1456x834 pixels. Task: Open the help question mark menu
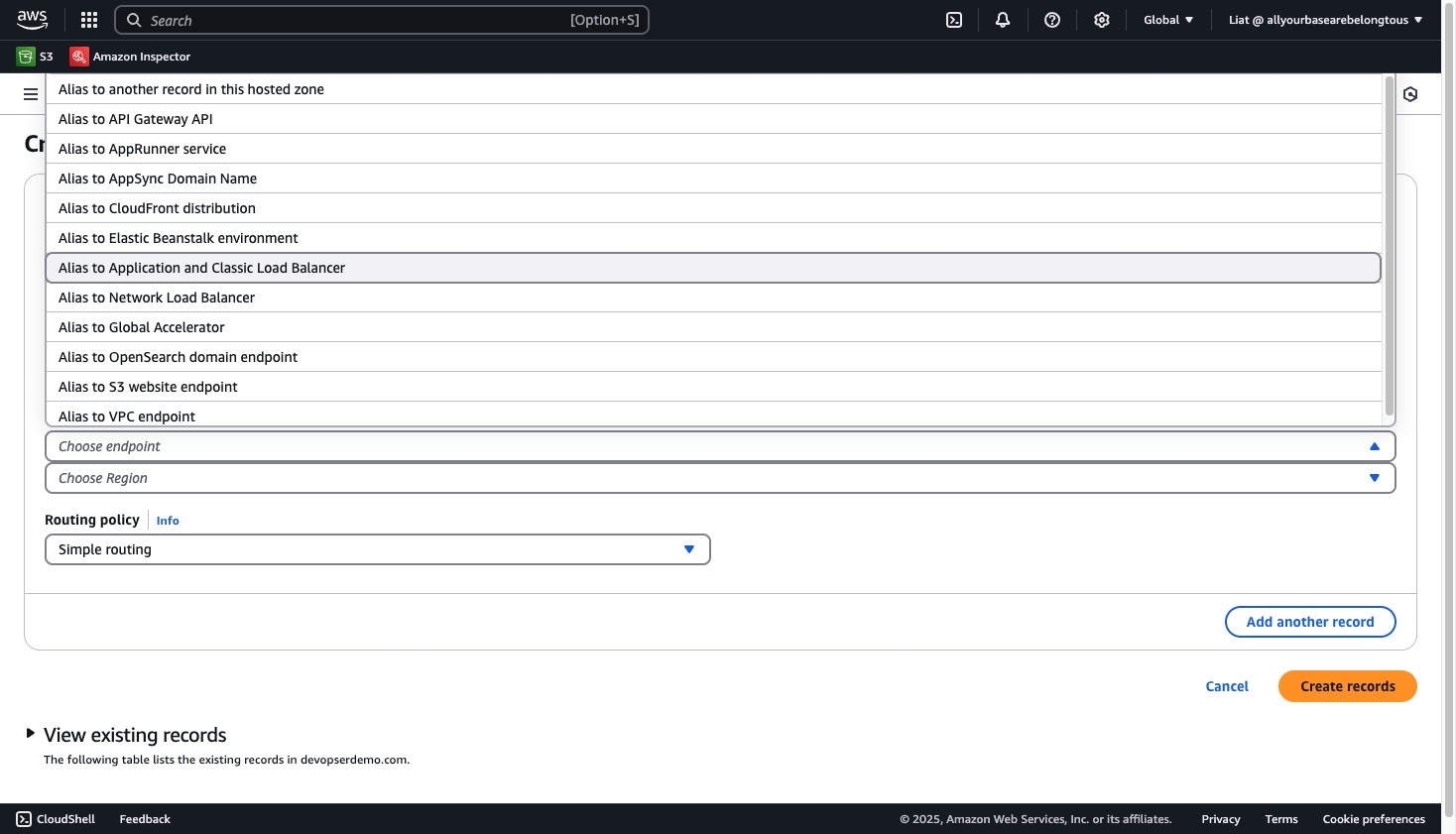click(x=1052, y=20)
